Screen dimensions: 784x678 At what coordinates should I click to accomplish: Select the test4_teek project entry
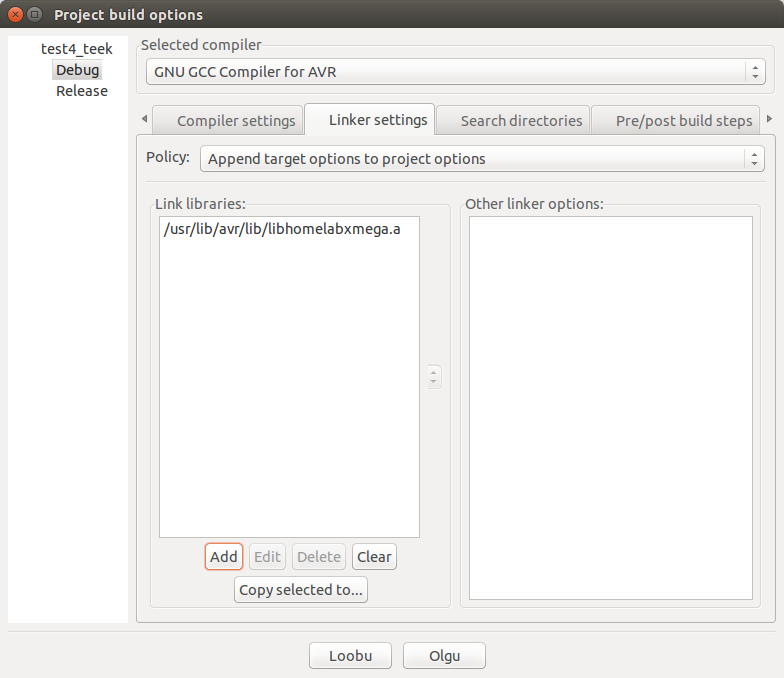click(76, 48)
